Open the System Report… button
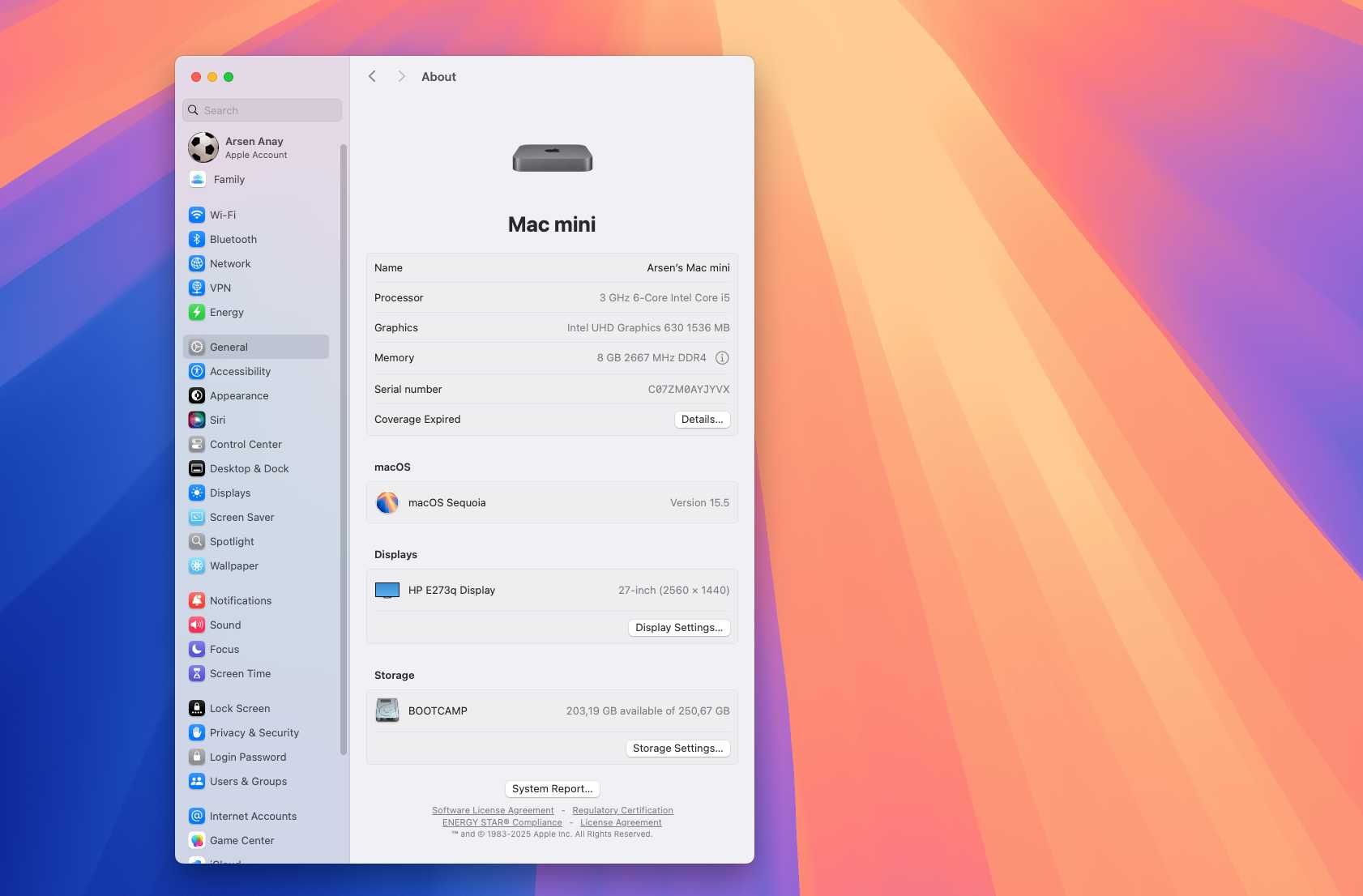This screenshot has width=1363, height=896. [x=553, y=788]
